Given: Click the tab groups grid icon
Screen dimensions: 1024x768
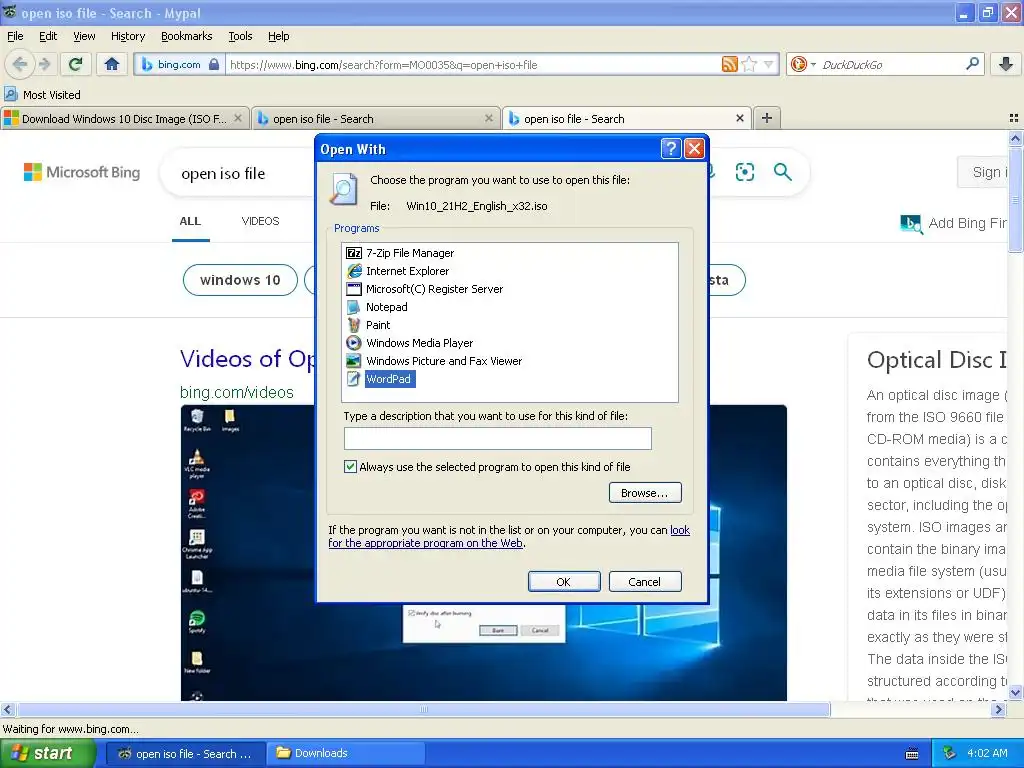Looking at the screenshot, I should pos(1014,118).
